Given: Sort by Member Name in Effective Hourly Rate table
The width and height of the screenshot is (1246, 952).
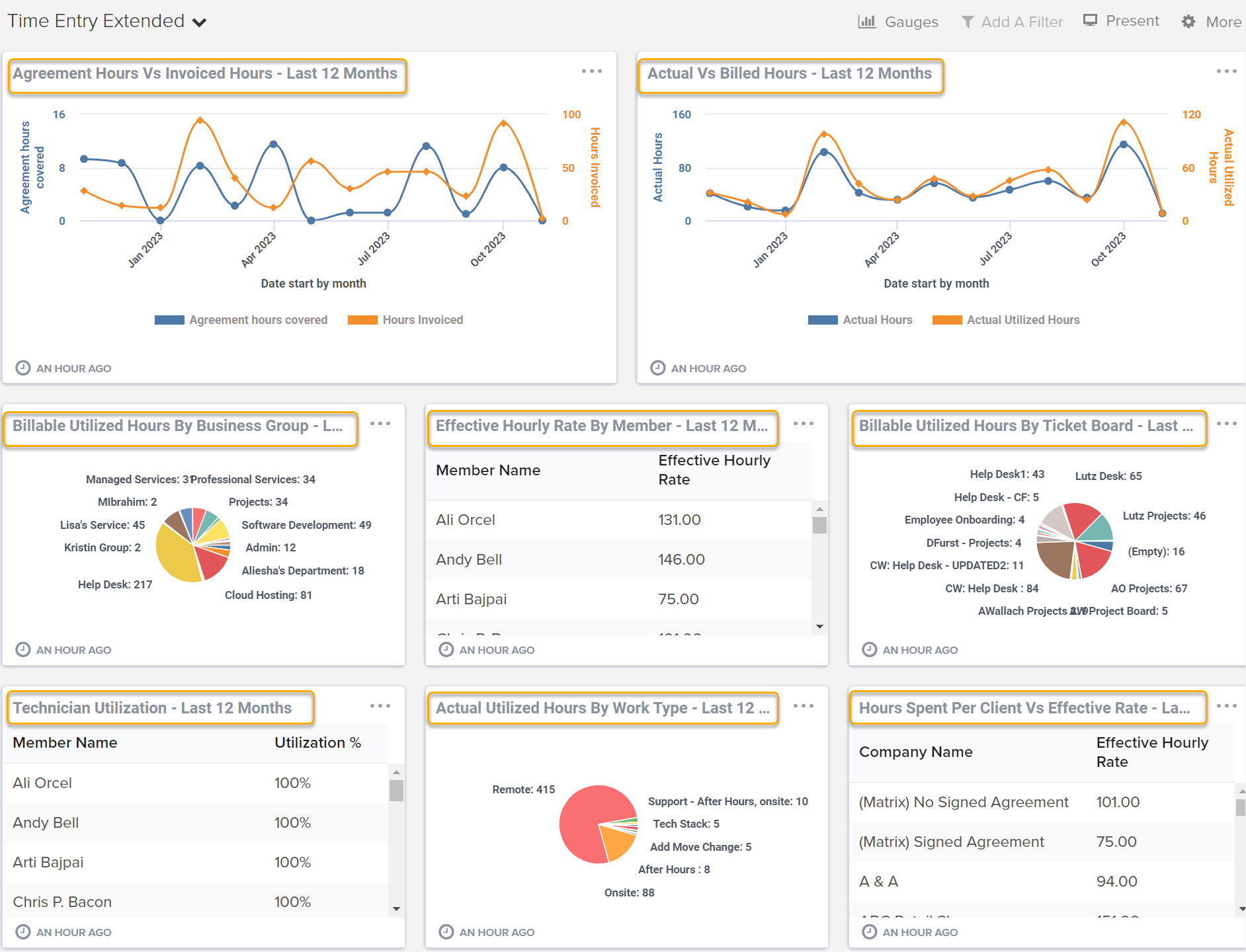Looking at the screenshot, I should tap(488, 470).
